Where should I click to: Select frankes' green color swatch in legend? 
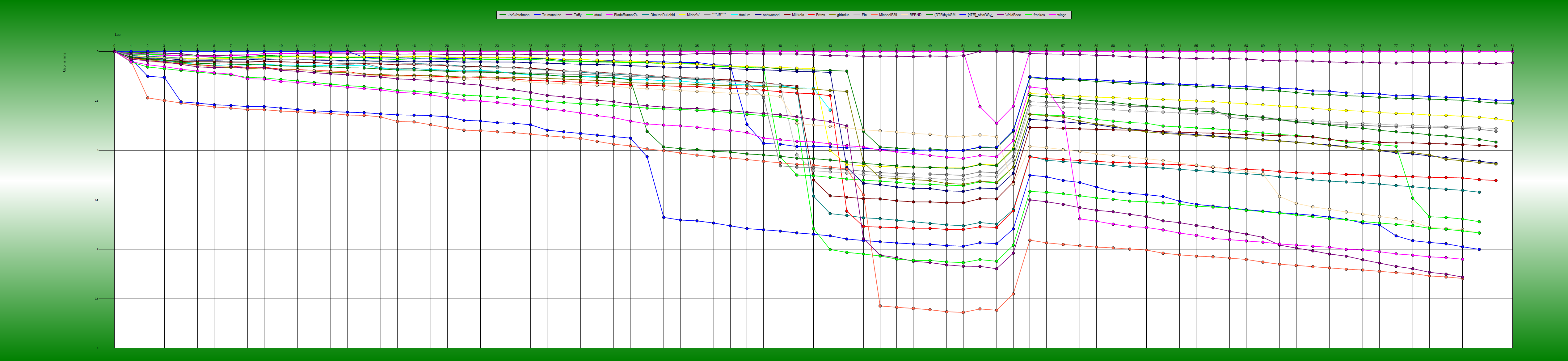[1029, 15]
